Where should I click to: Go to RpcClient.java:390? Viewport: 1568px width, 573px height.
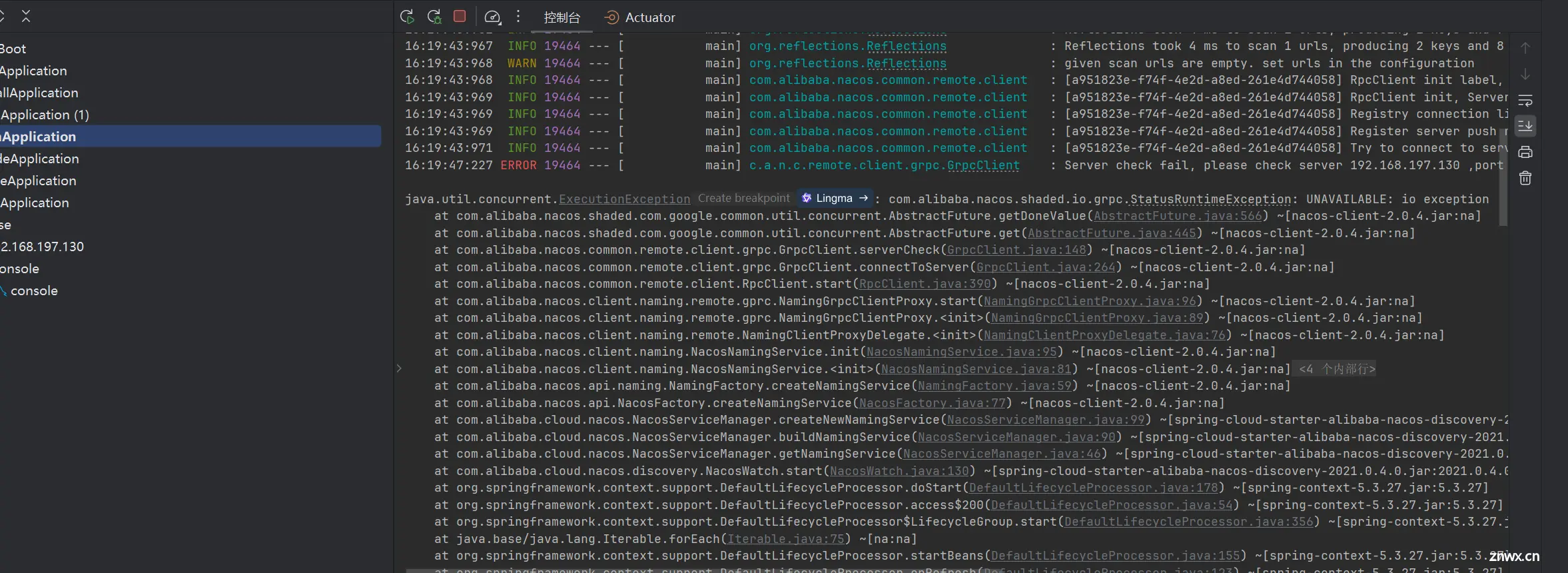(925, 284)
